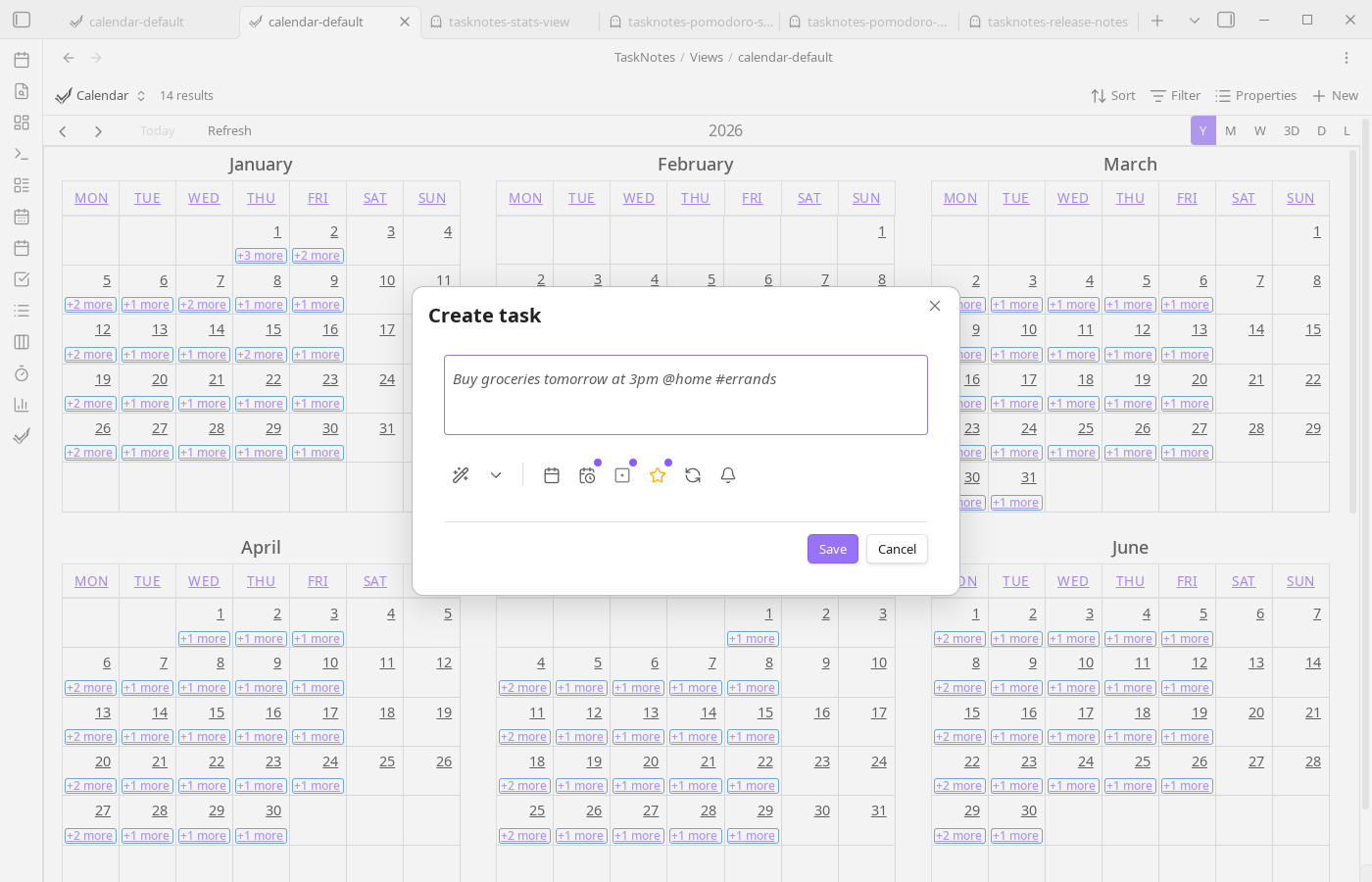Switch to the Y yearly view toggle
The height and width of the screenshot is (882, 1372).
coord(1202,129)
